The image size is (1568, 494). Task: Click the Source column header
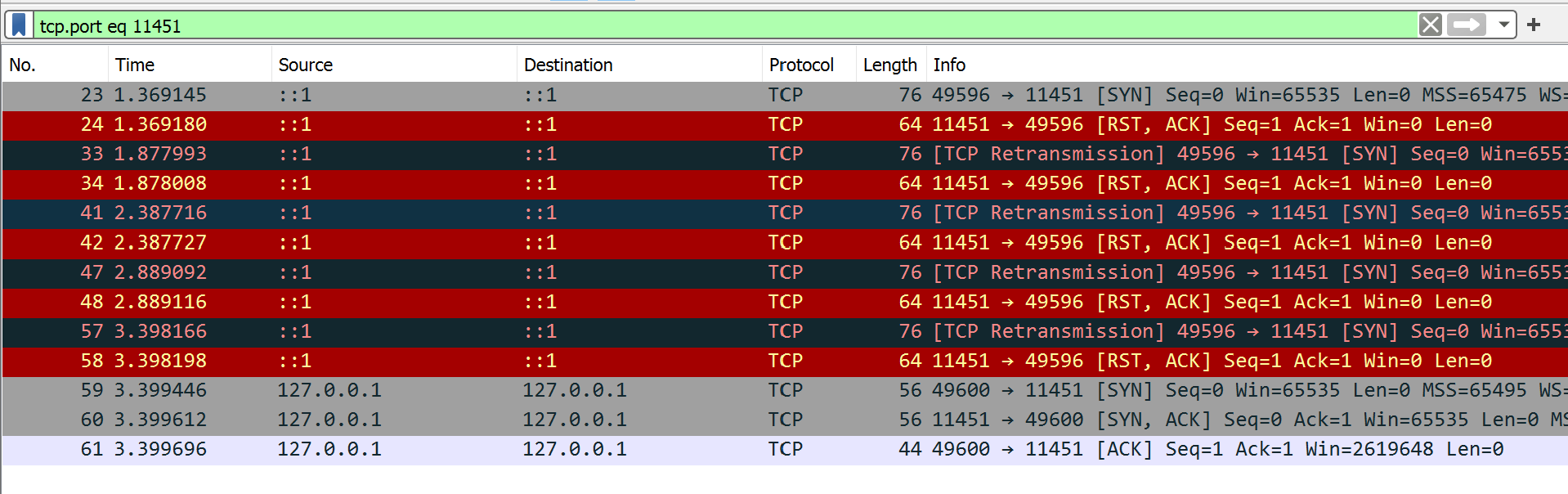point(394,65)
